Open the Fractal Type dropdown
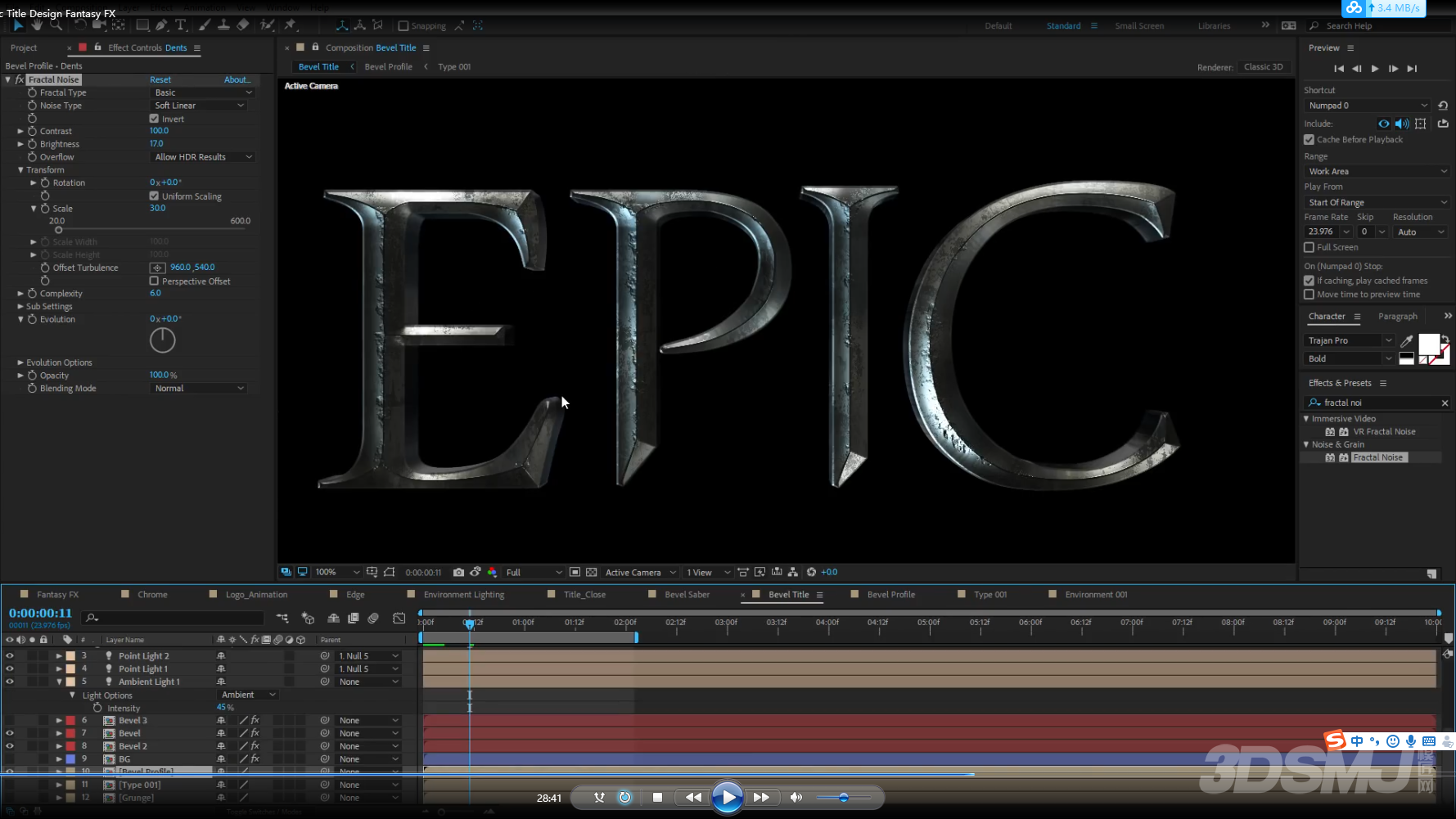Viewport: 1456px width, 819px height. [x=202, y=92]
